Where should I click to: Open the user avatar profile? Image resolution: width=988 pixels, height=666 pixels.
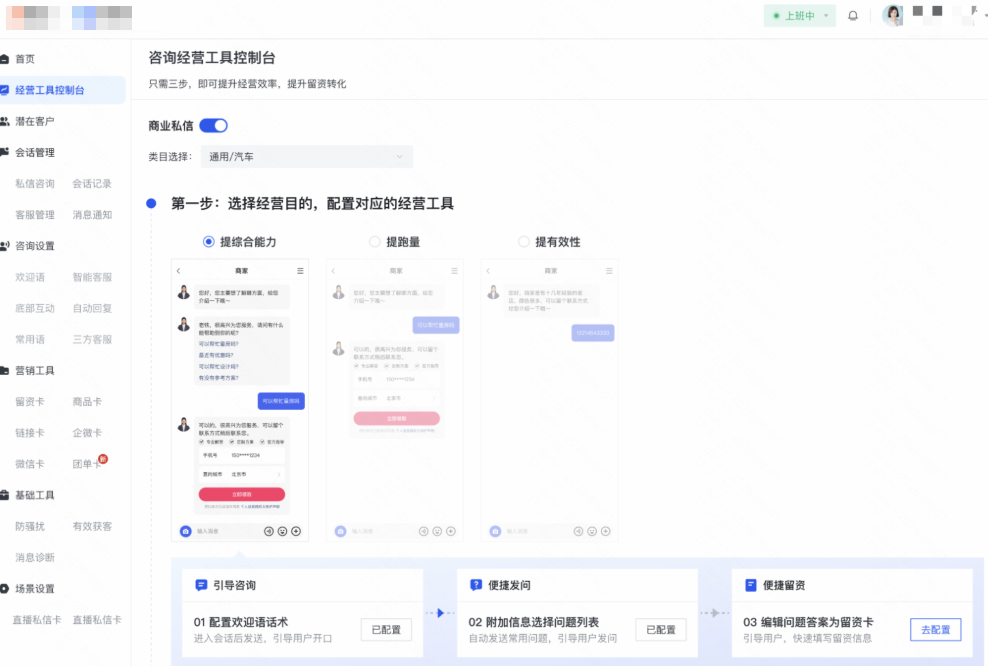click(x=892, y=15)
